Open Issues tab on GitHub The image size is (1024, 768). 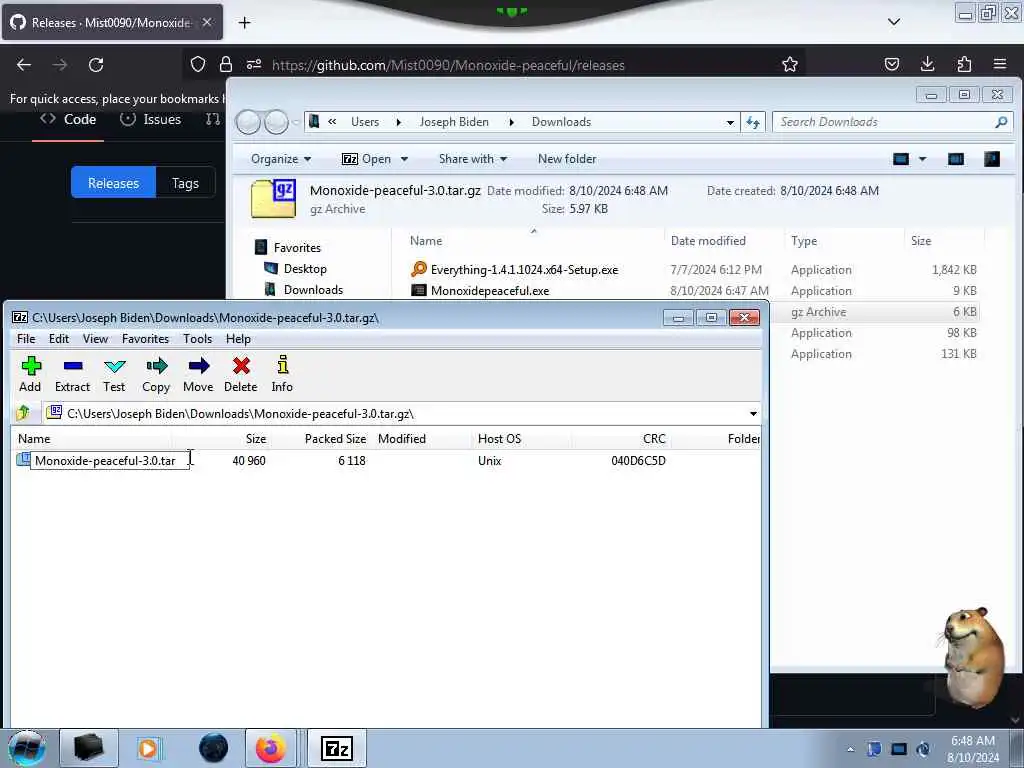point(151,119)
